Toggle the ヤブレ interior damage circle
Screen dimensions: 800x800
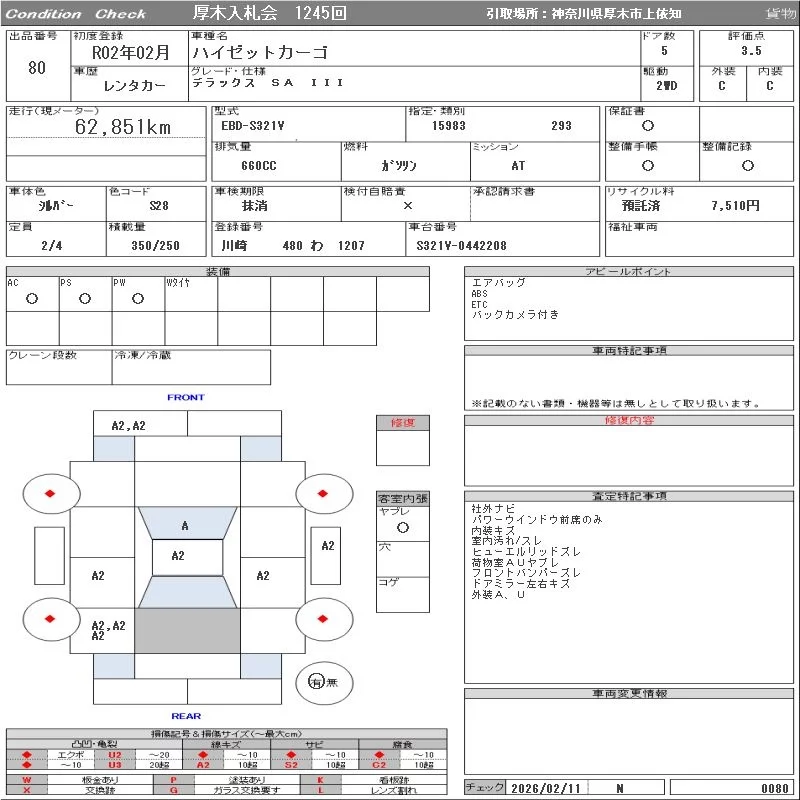pyautogui.click(x=402, y=526)
